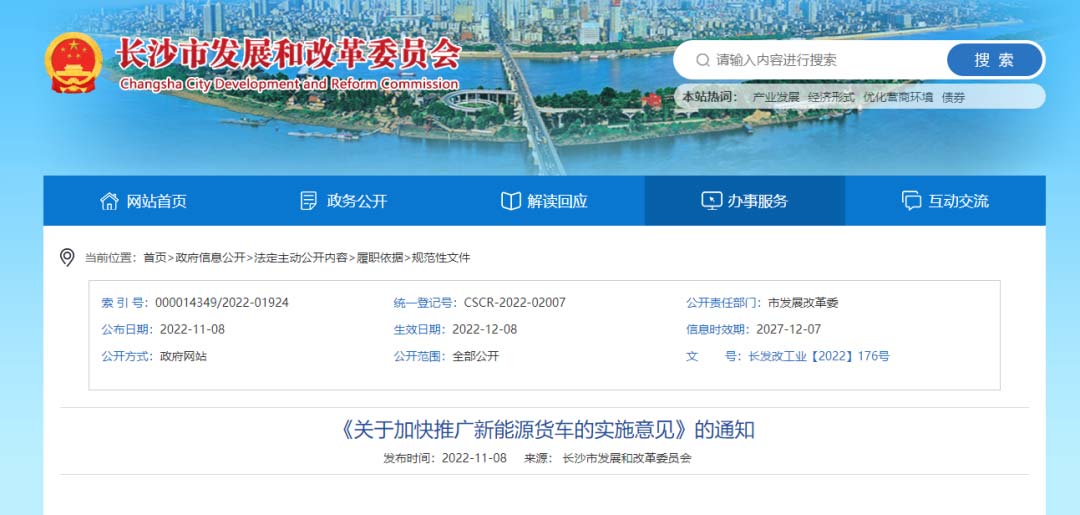The width and height of the screenshot is (1080, 515).
Task: Click the house icon for 网站首页
Action: (109, 201)
